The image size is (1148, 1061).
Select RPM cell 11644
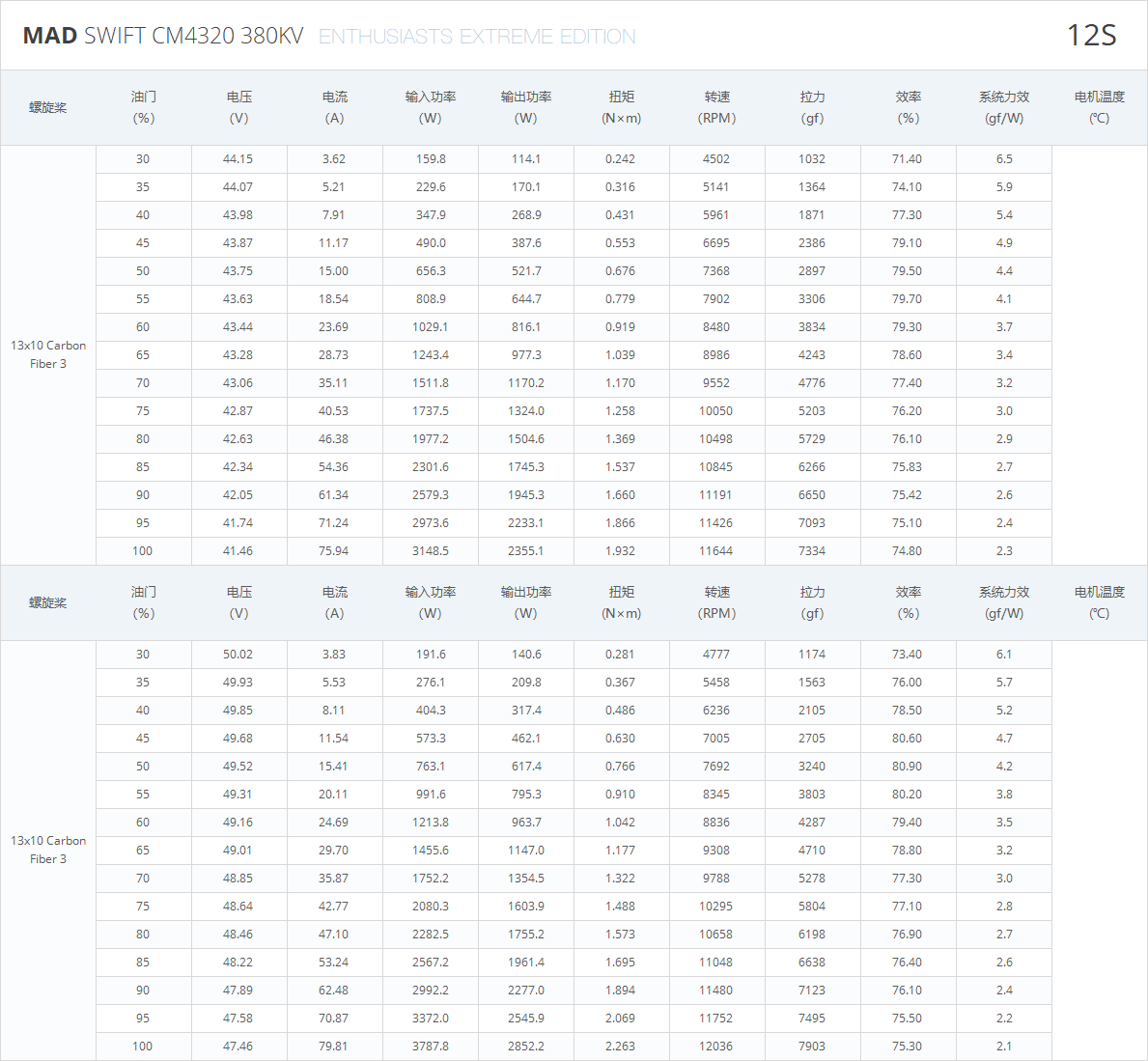(716, 551)
